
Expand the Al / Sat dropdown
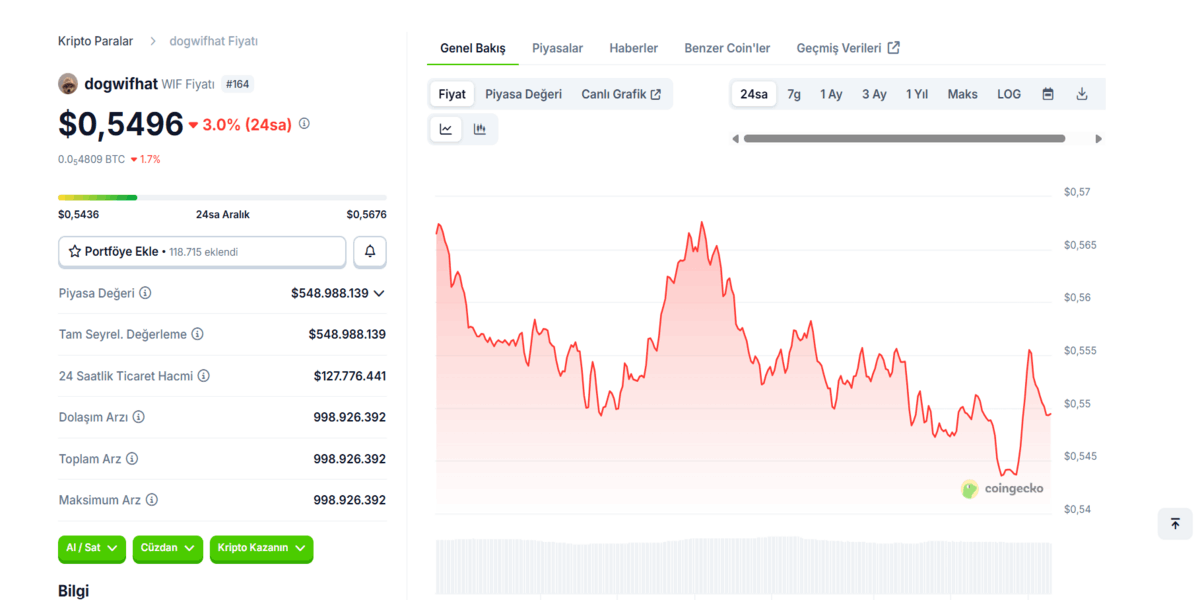pyautogui.click(x=92, y=548)
